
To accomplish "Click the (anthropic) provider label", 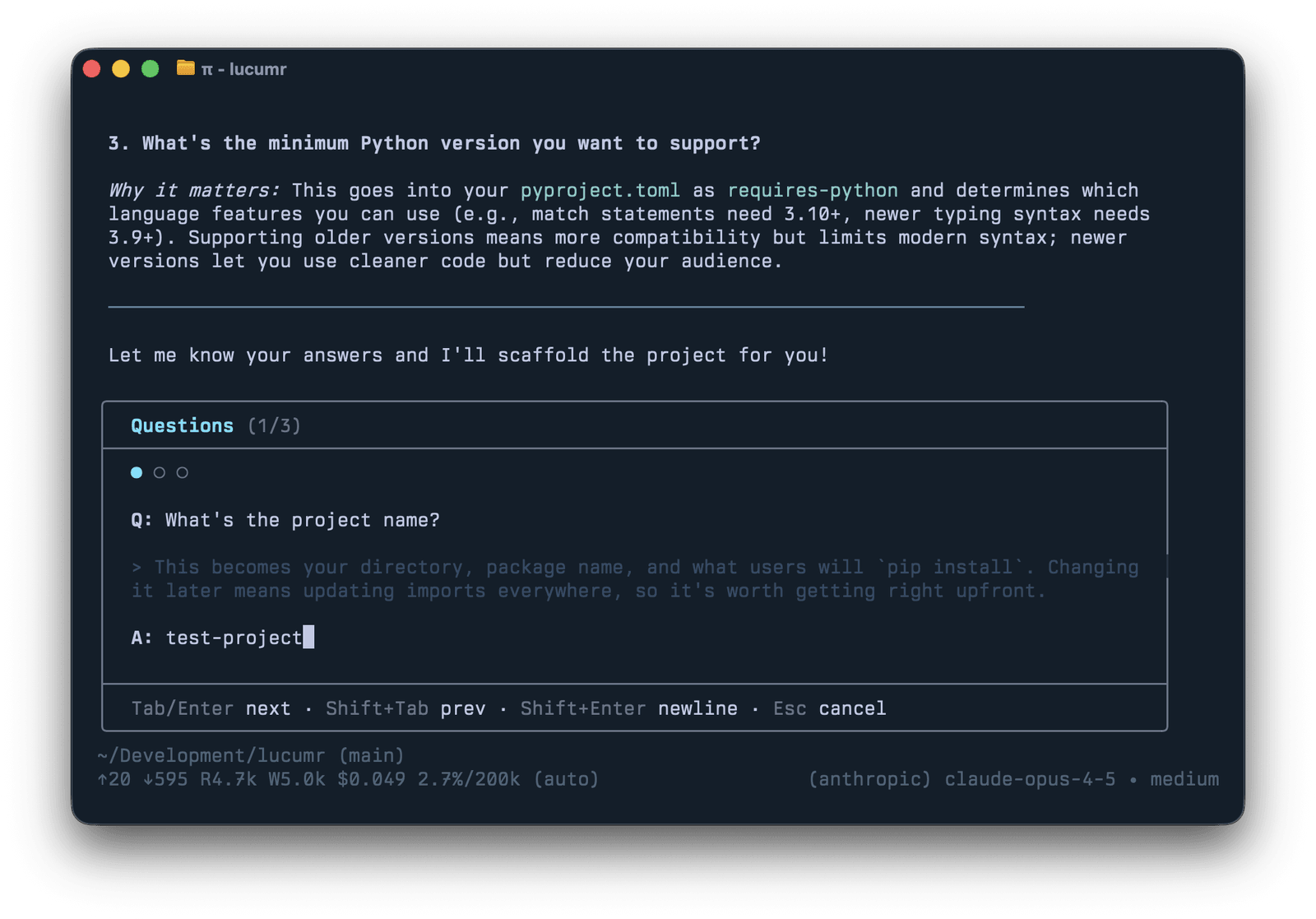I will (x=870, y=779).
